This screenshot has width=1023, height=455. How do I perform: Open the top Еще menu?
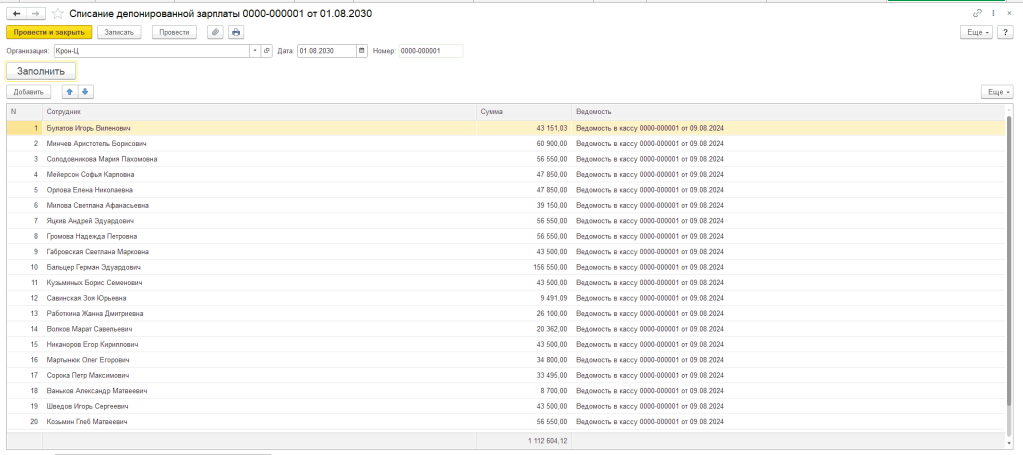pos(975,32)
